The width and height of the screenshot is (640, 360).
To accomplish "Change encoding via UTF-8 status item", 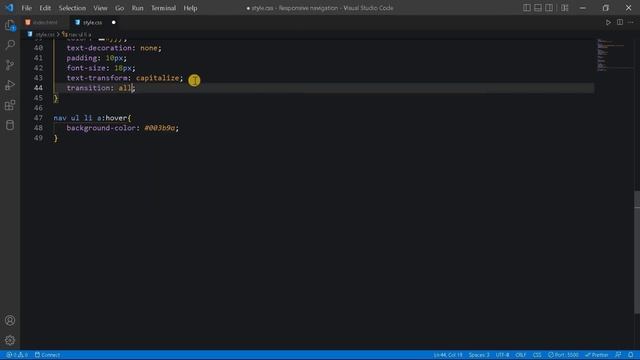I will pyautogui.click(x=502, y=355).
